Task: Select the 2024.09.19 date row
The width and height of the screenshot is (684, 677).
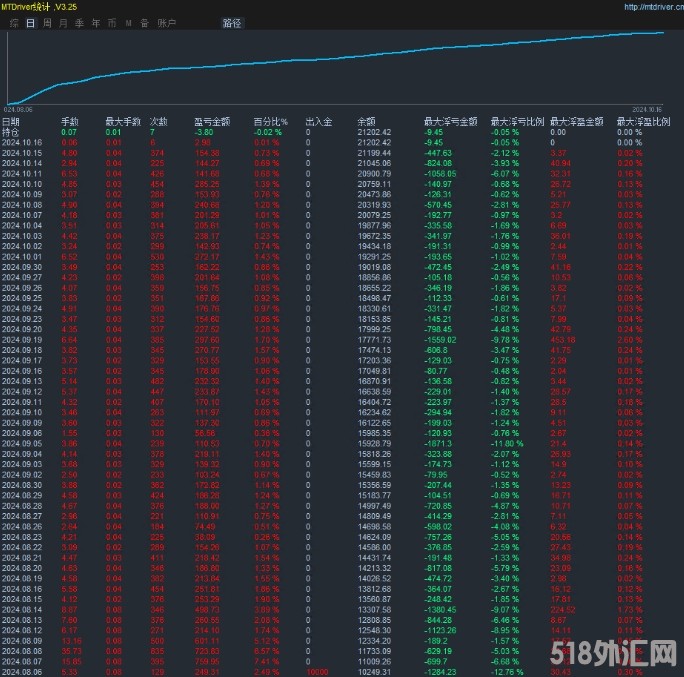Action: [x=21, y=339]
